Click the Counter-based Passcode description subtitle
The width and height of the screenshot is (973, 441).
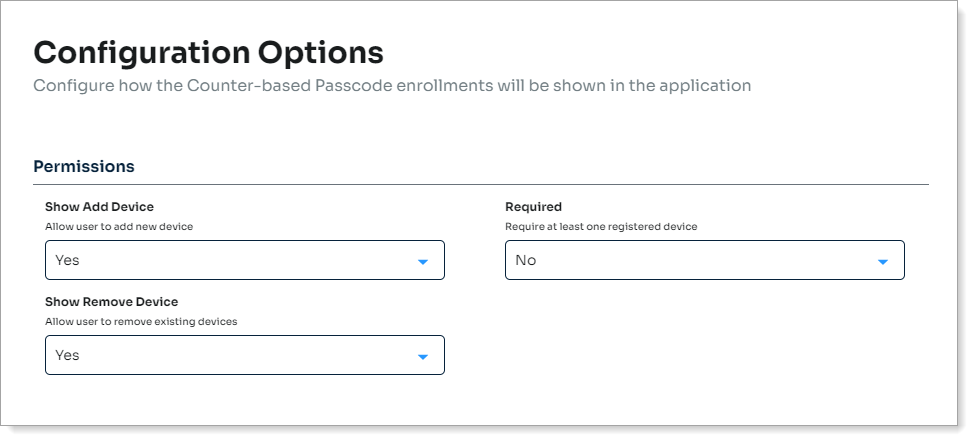point(391,85)
